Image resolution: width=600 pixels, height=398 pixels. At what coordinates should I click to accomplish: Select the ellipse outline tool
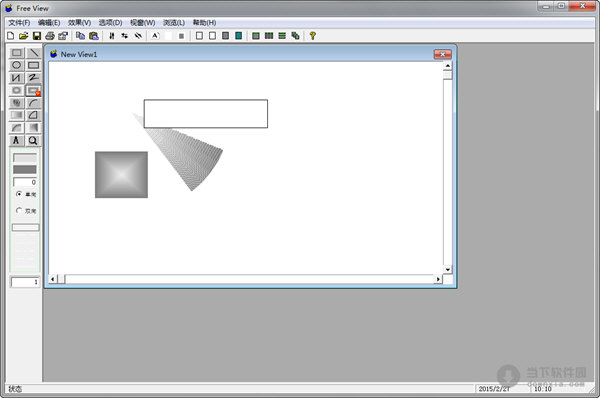pos(16,65)
